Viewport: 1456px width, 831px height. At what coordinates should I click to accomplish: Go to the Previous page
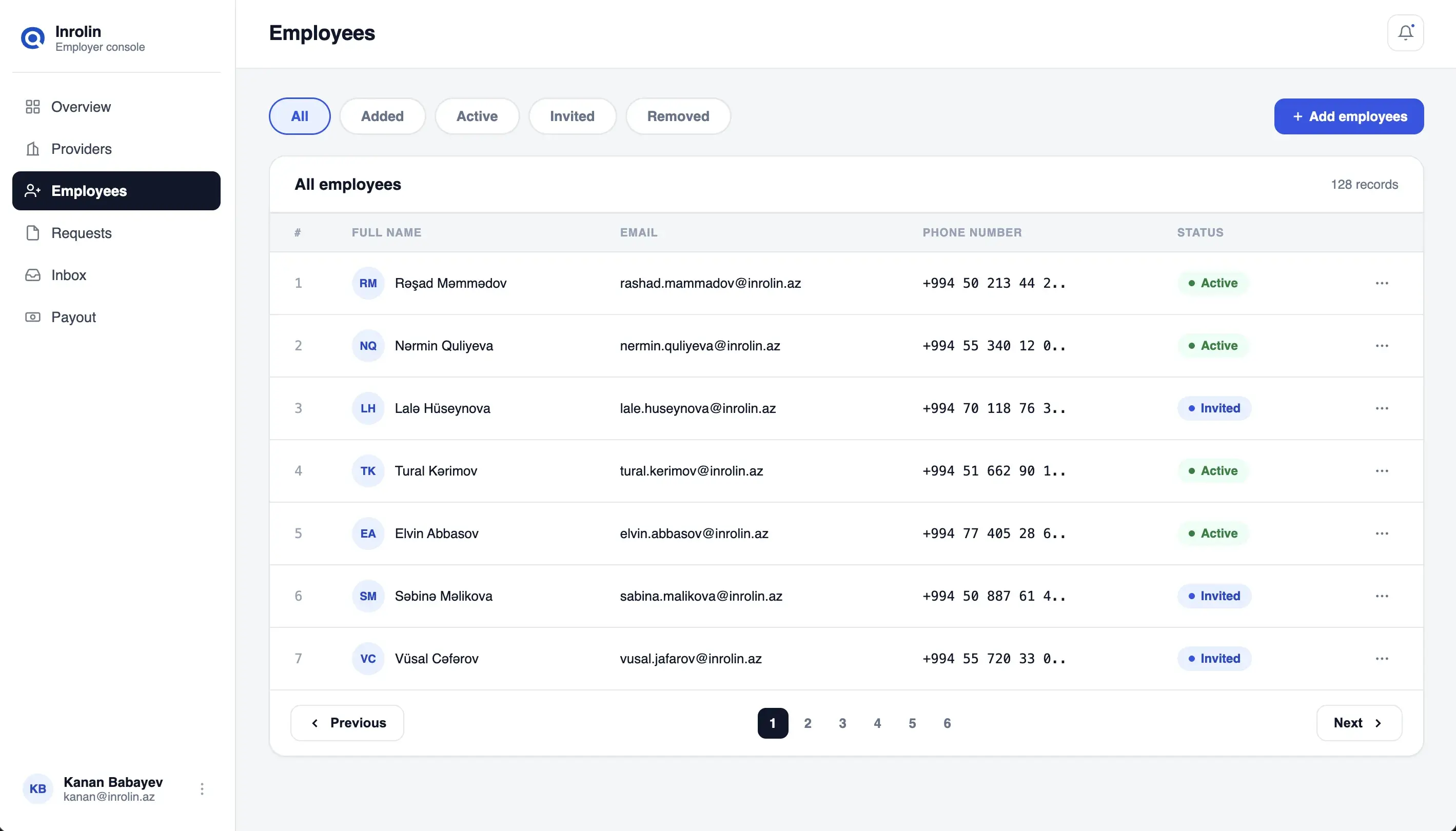(347, 723)
